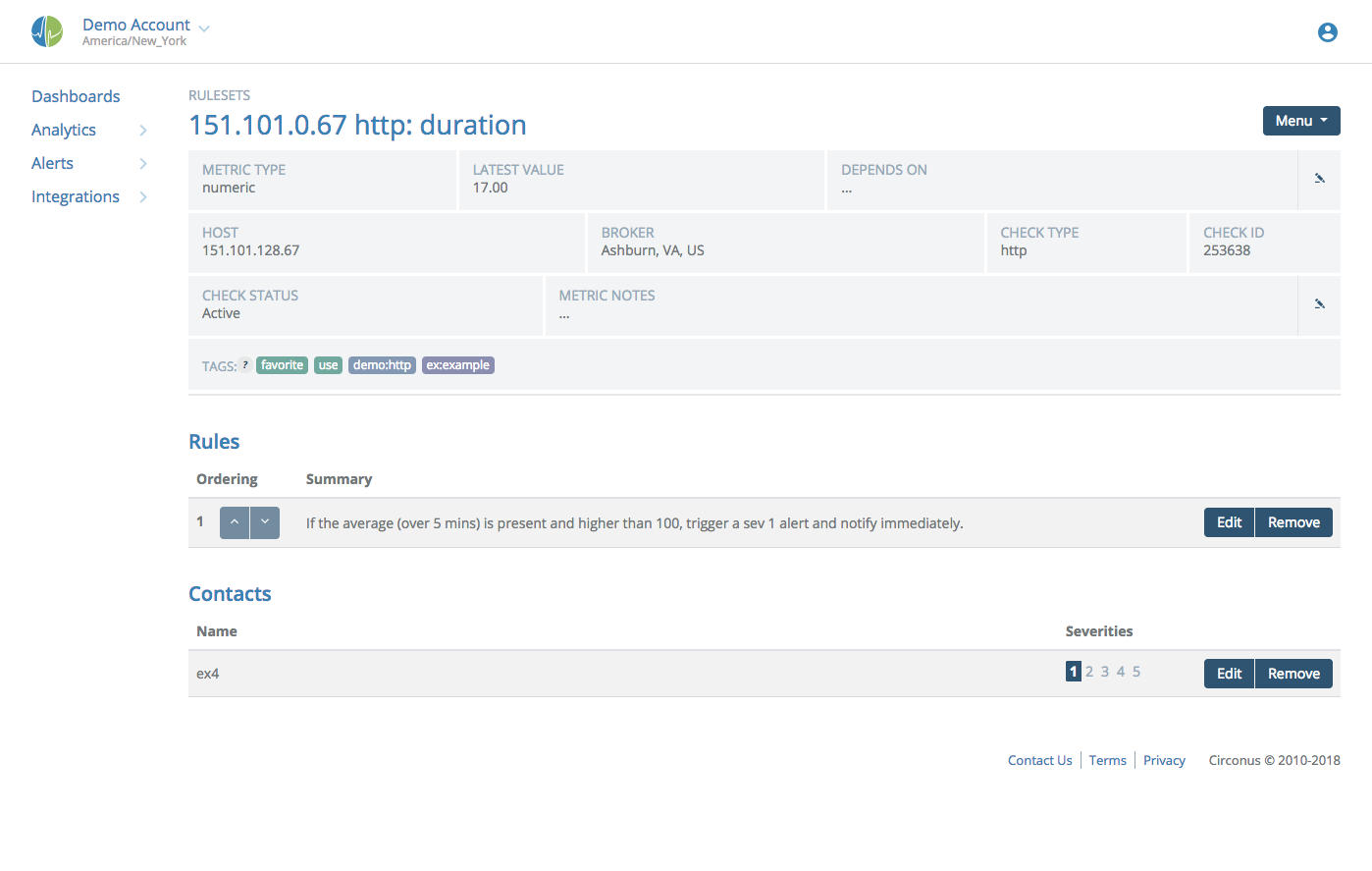Remove the ex4 contact
This screenshot has height=871, width=1372.
coord(1293,673)
